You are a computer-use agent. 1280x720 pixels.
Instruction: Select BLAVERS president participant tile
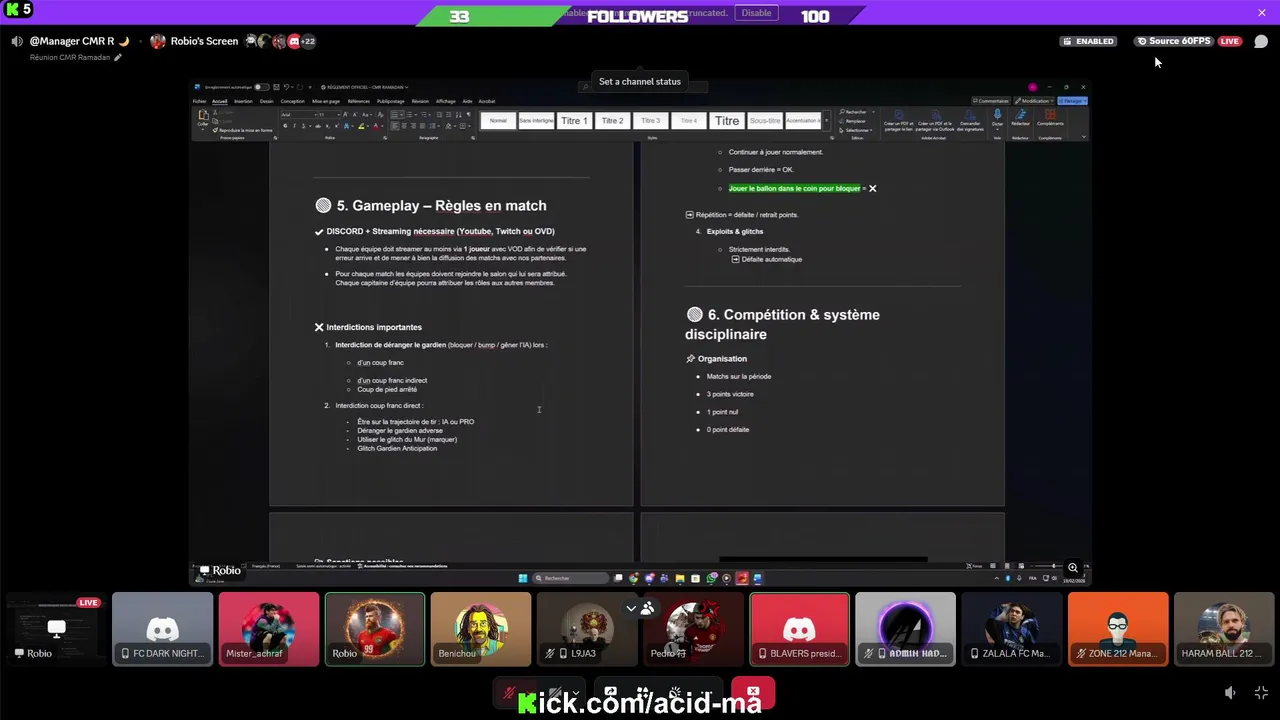pyautogui.click(x=799, y=629)
